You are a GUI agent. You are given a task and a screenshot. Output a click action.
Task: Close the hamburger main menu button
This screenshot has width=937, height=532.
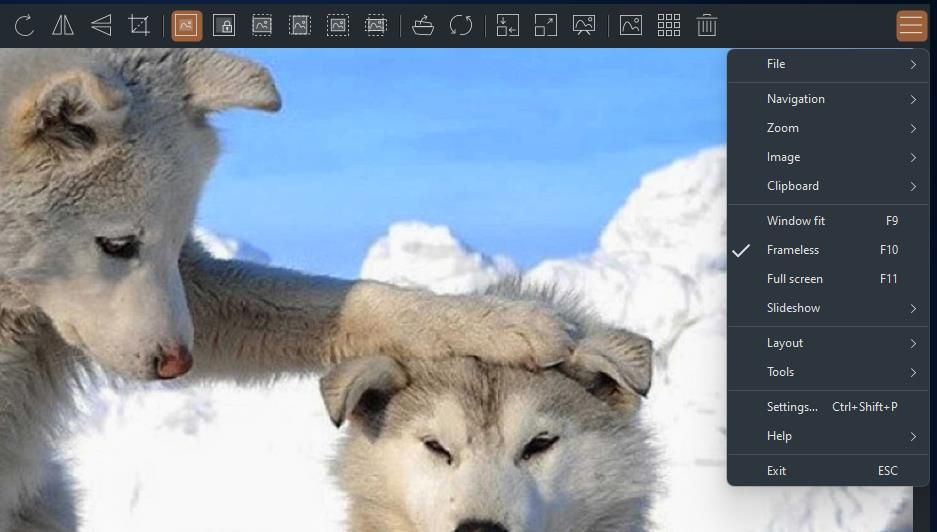[911, 26]
